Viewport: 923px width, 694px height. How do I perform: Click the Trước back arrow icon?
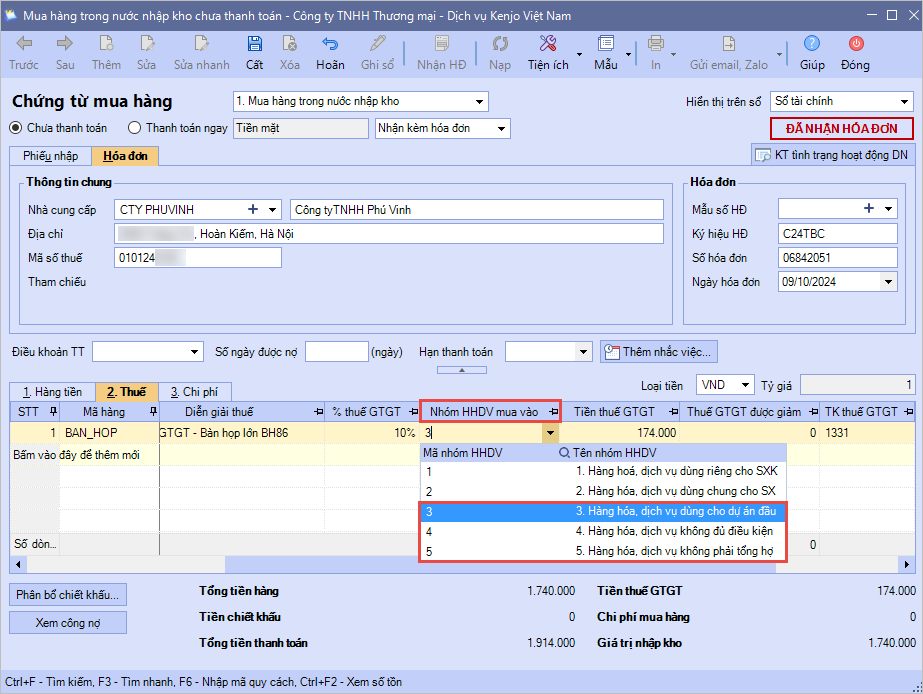point(24,44)
